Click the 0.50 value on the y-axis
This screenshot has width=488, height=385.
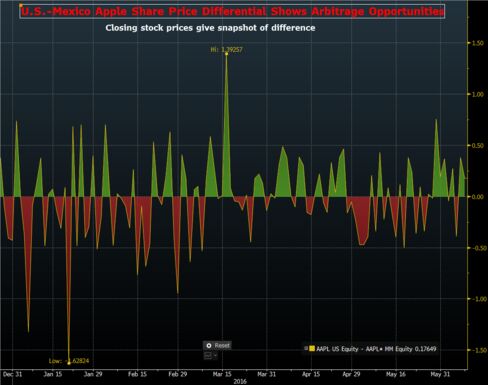[x=478, y=146]
